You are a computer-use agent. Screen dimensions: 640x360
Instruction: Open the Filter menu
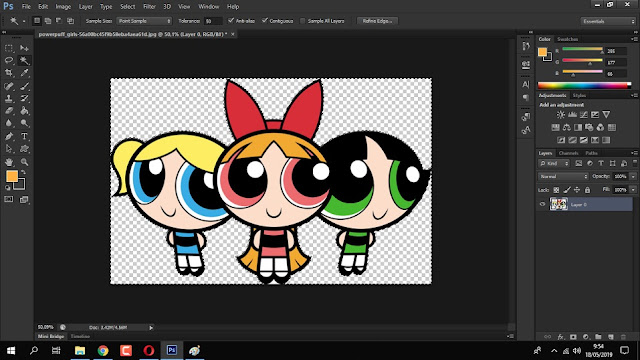tap(149, 7)
